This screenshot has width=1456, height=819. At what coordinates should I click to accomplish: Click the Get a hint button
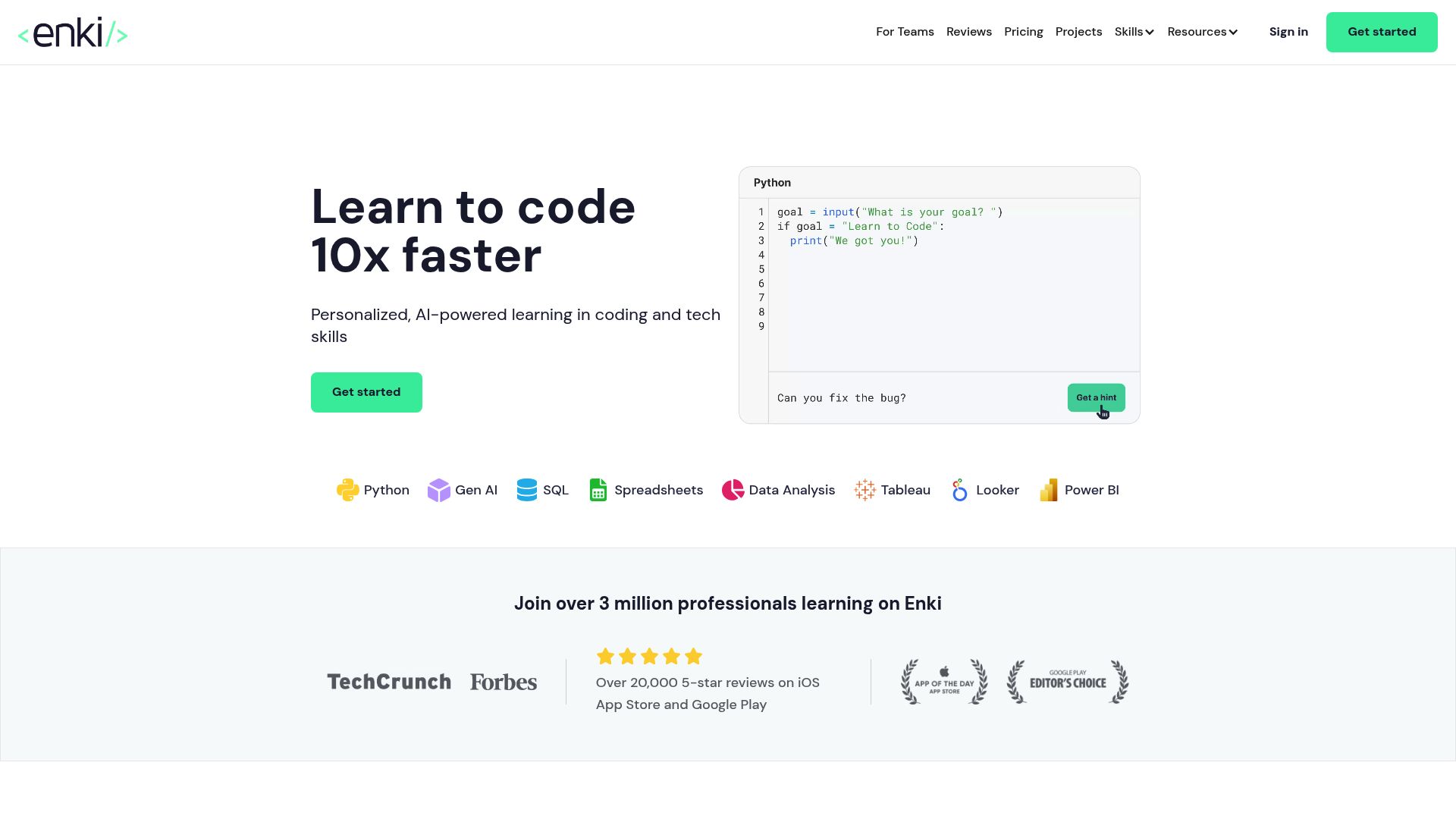[1096, 397]
